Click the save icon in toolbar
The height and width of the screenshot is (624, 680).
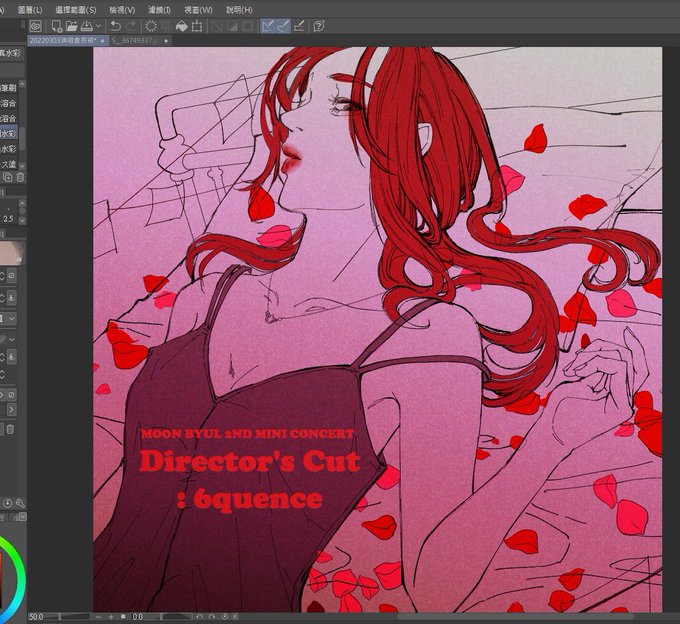click(86, 26)
